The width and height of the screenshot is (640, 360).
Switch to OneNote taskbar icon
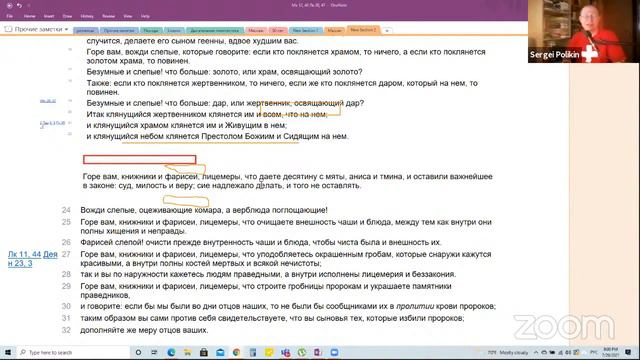(x=318, y=352)
